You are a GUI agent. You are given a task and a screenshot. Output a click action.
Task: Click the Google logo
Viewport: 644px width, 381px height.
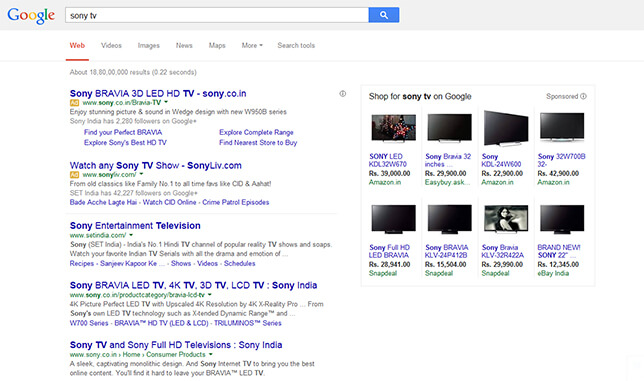point(31,16)
